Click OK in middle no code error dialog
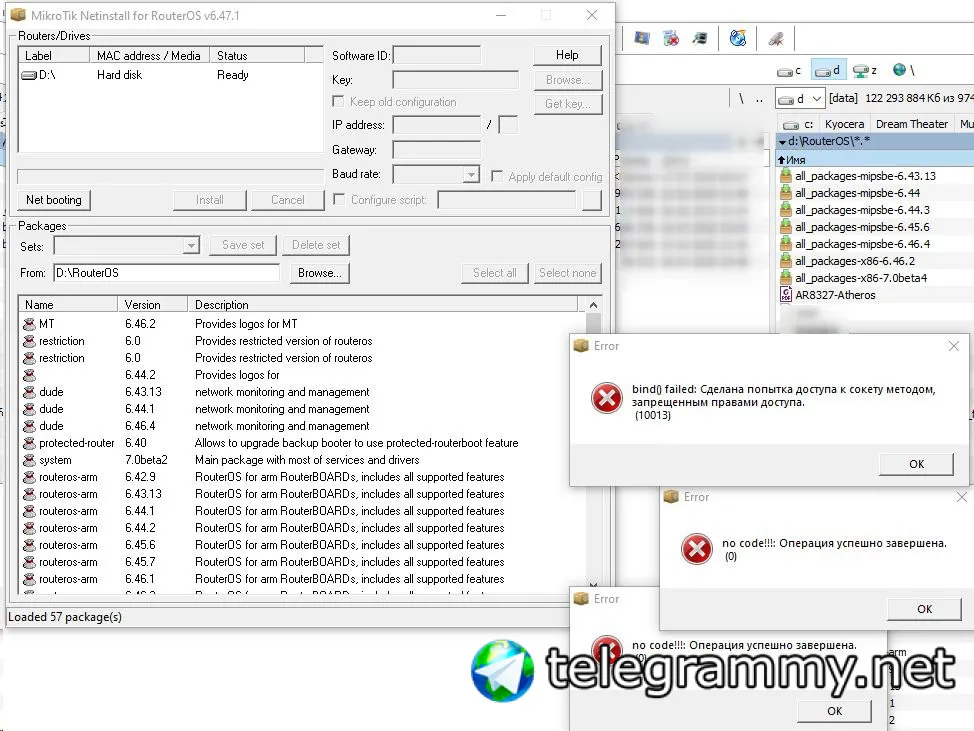This screenshot has width=974, height=731. tap(924, 609)
